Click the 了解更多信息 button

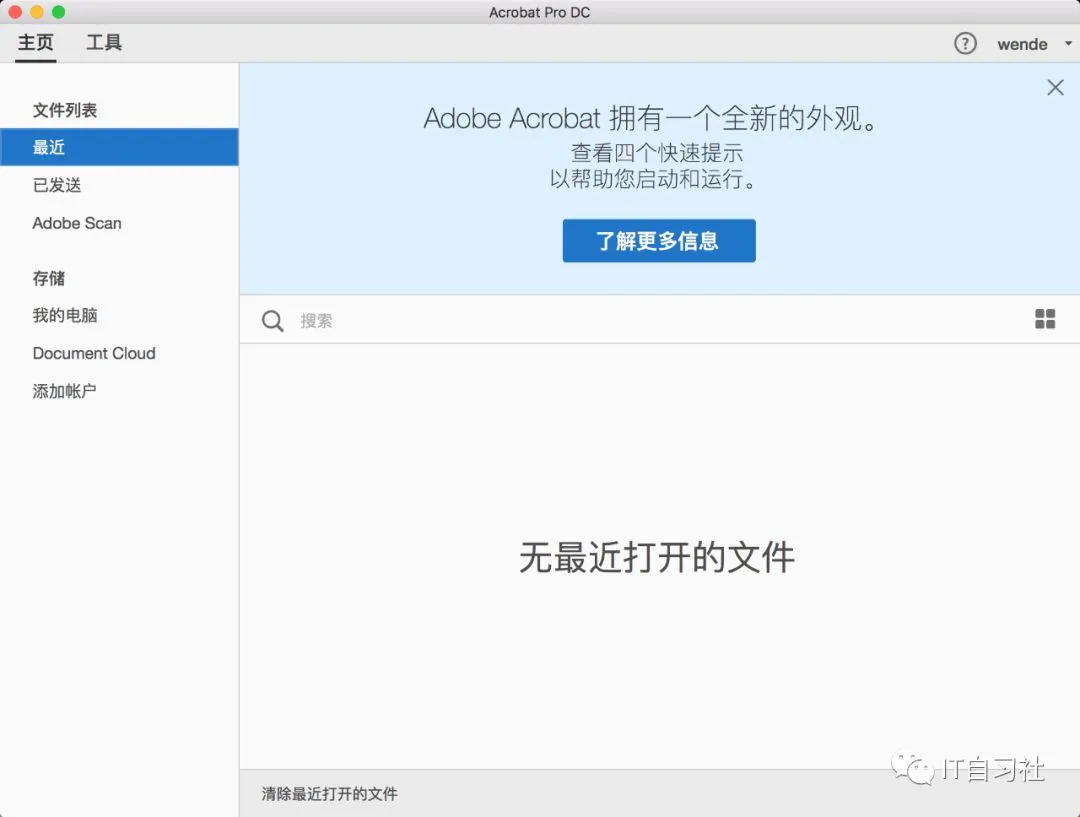659,240
